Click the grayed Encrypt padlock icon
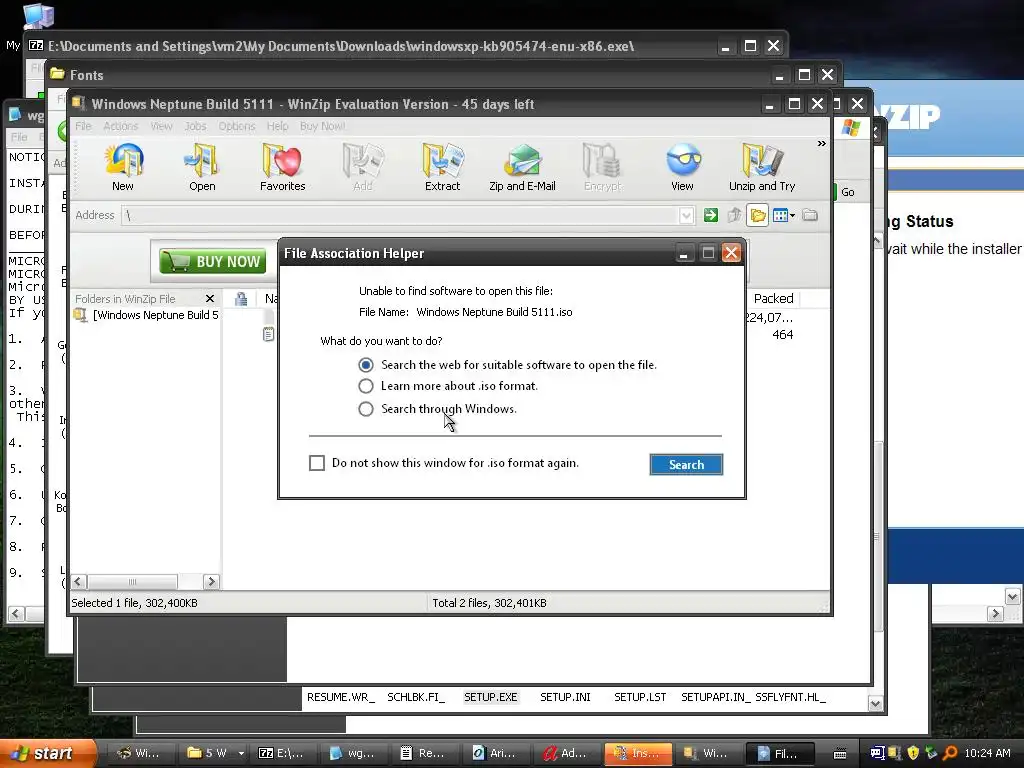This screenshot has width=1024, height=768. tap(602, 160)
